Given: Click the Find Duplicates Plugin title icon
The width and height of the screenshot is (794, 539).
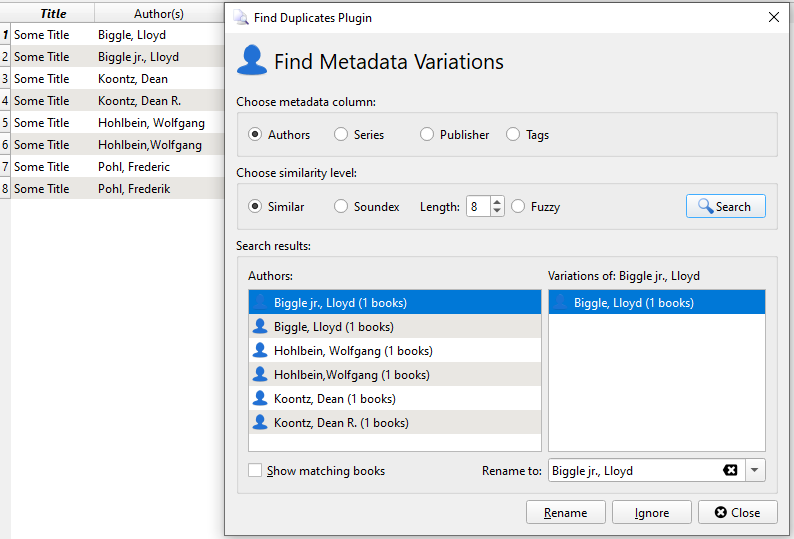Looking at the screenshot, I should coord(241,17).
